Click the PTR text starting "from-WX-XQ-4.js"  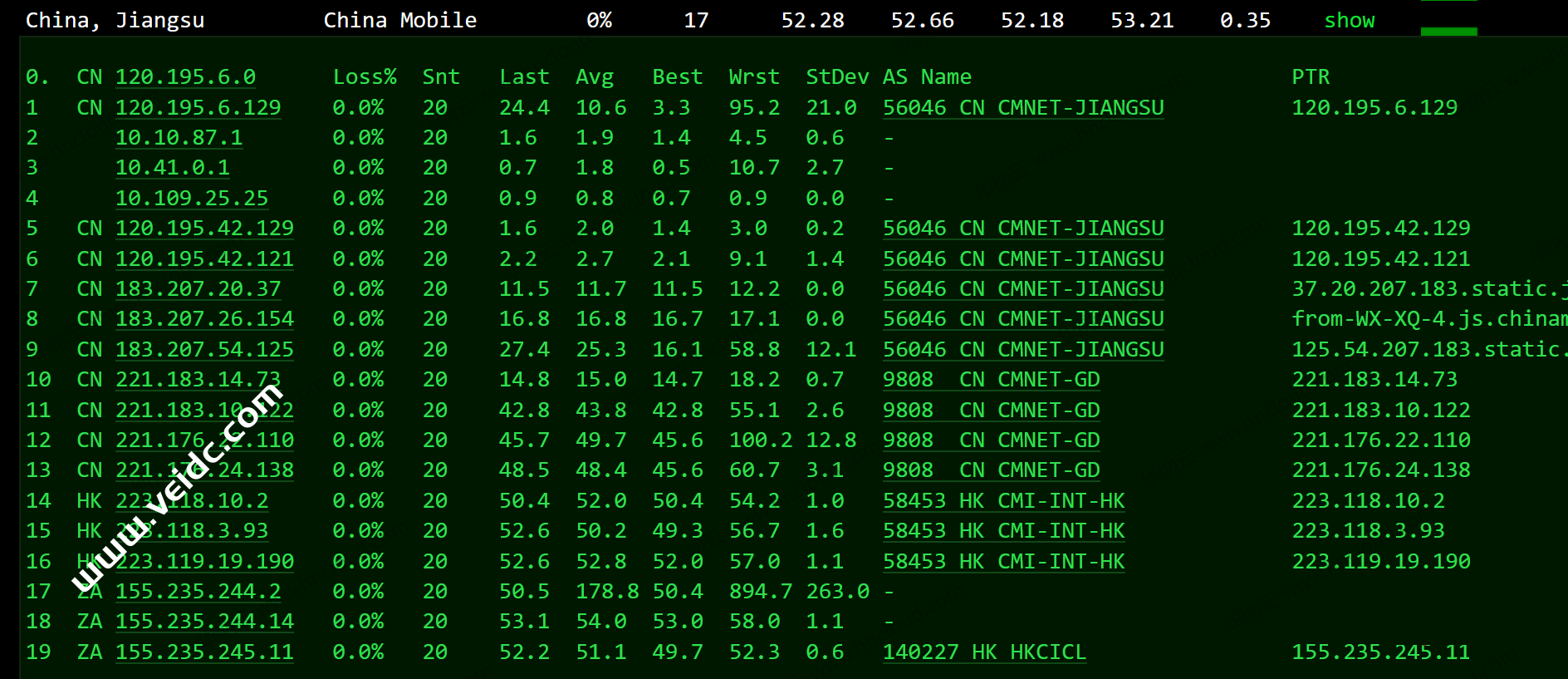(1429, 319)
